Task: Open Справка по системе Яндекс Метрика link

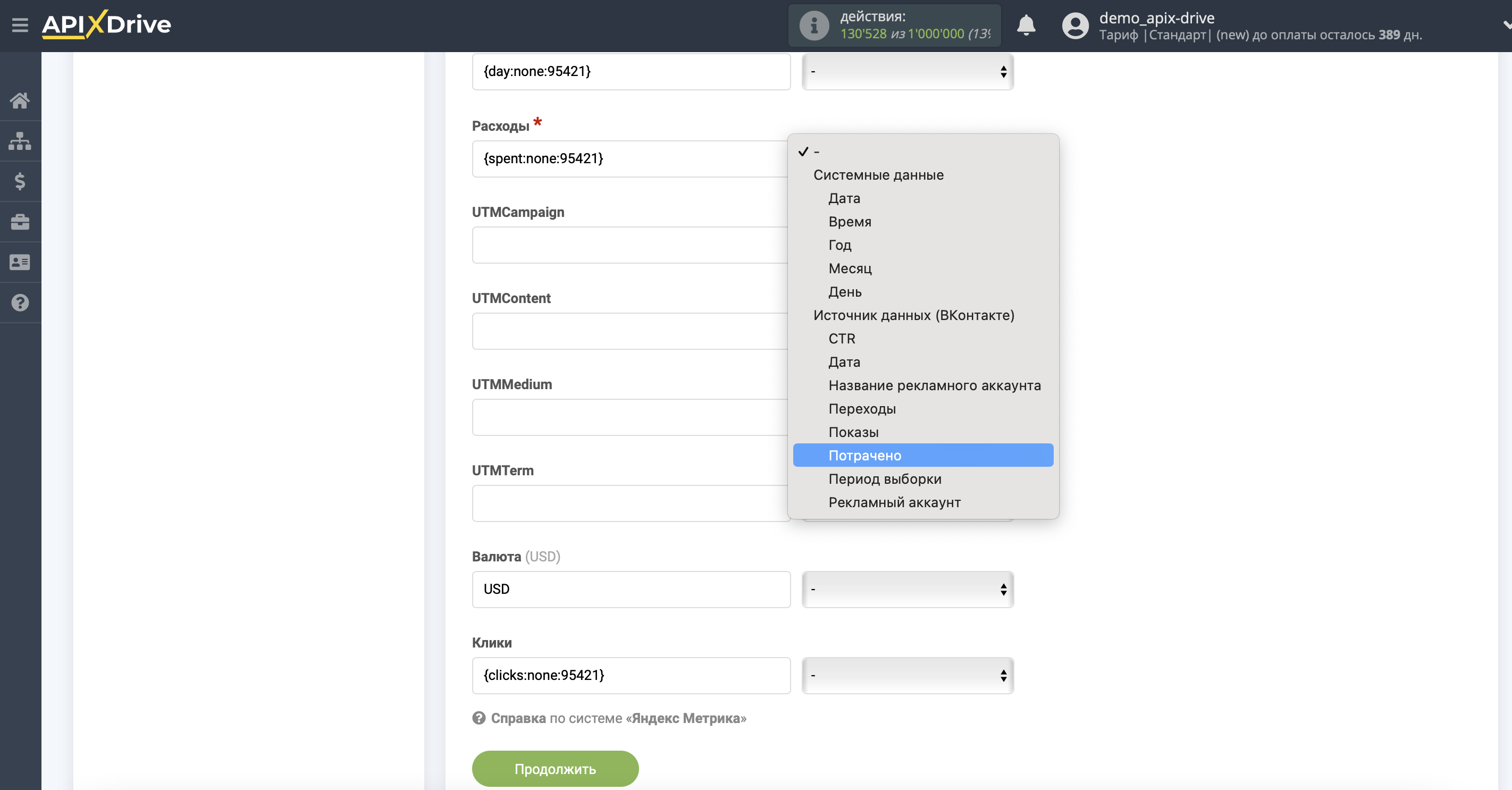Action: [619, 718]
